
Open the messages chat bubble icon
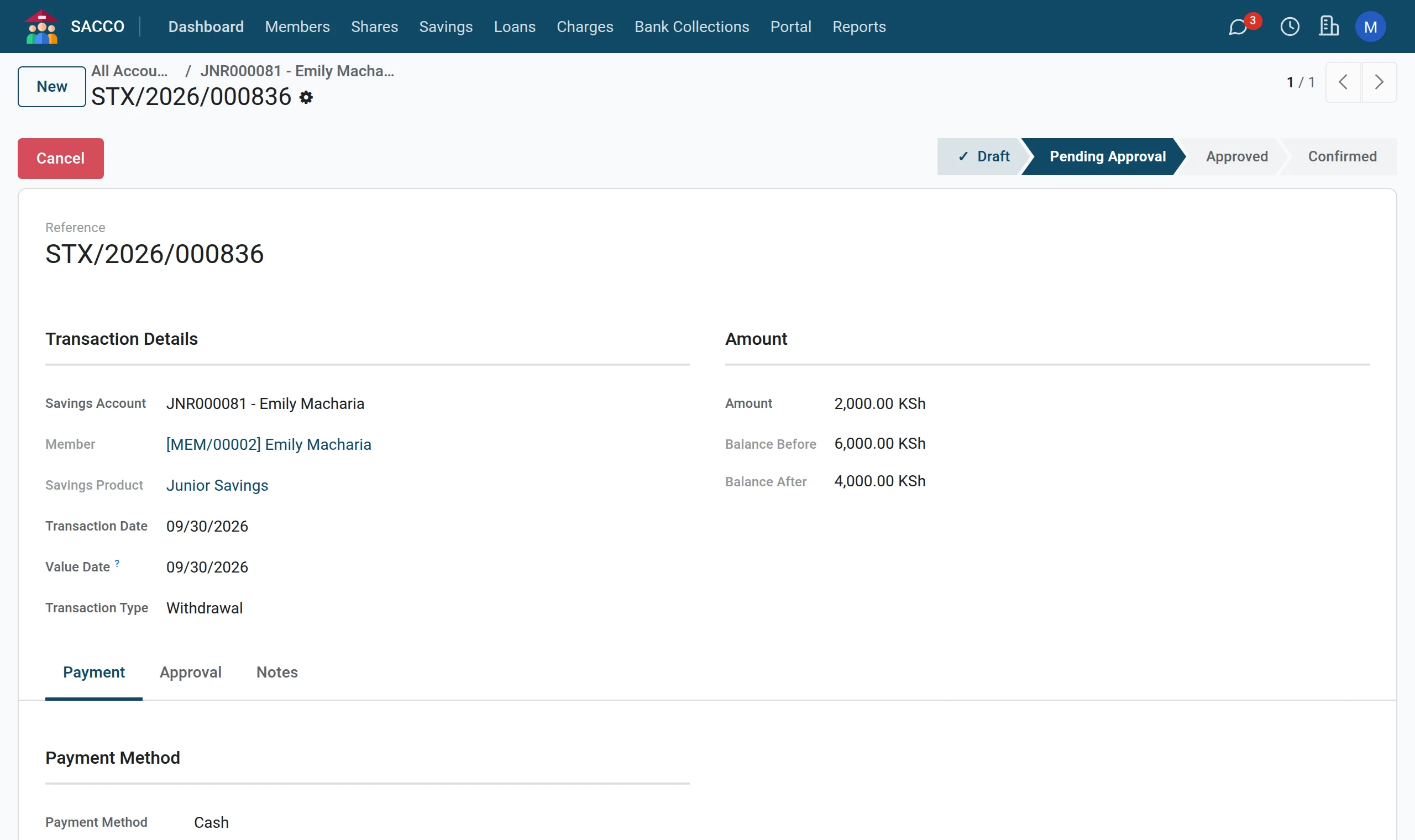point(1239,27)
